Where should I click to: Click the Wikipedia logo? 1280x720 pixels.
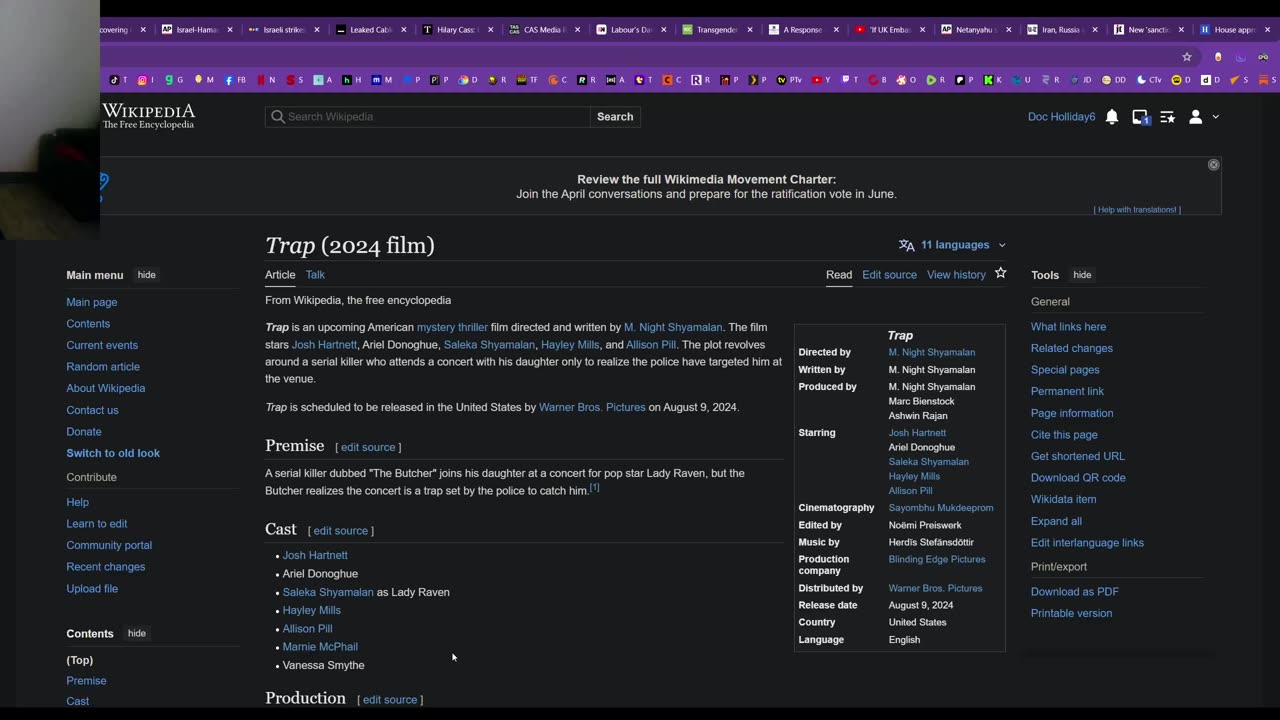point(148,117)
